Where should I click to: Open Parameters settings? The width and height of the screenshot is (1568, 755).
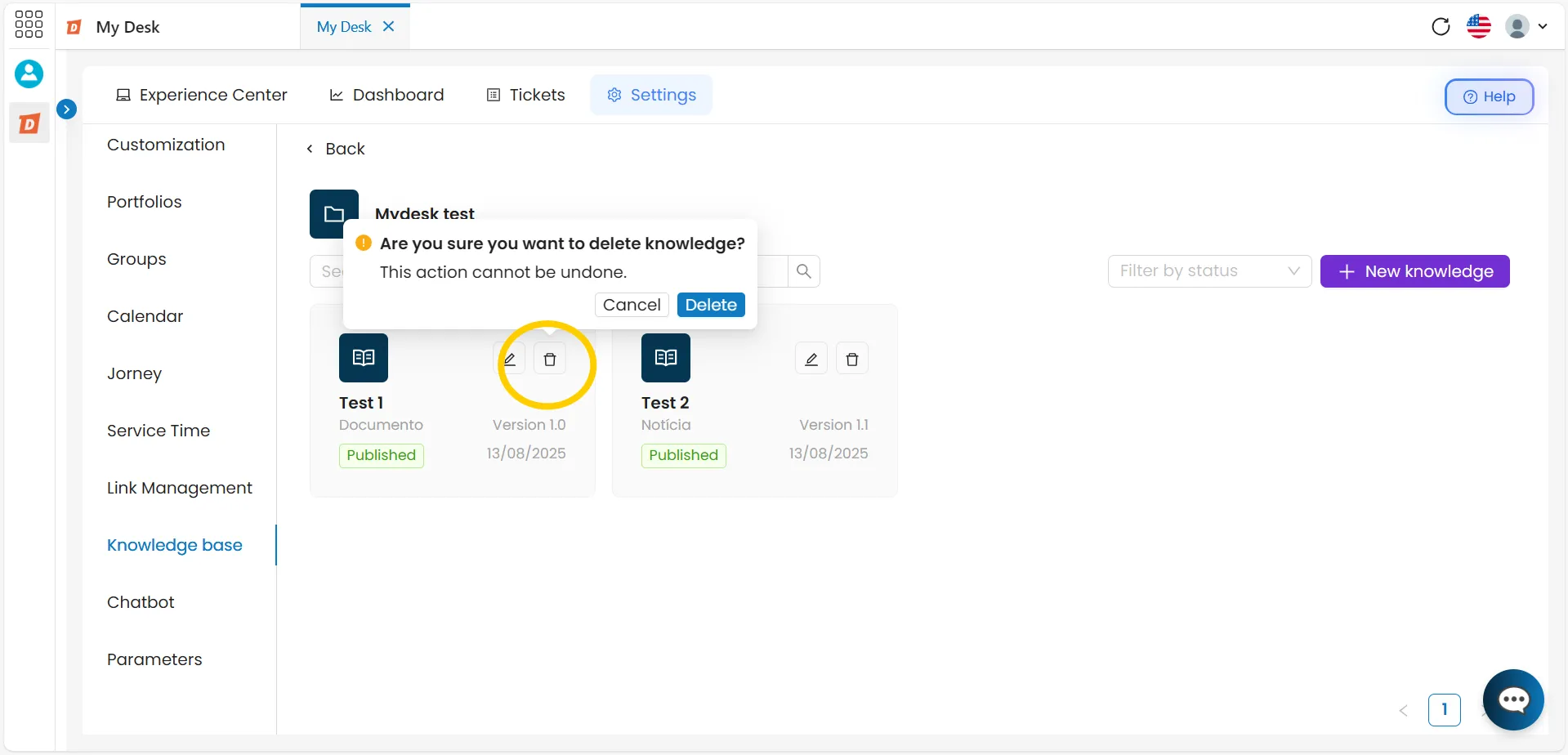pyautogui.click(x=154, y=659)
